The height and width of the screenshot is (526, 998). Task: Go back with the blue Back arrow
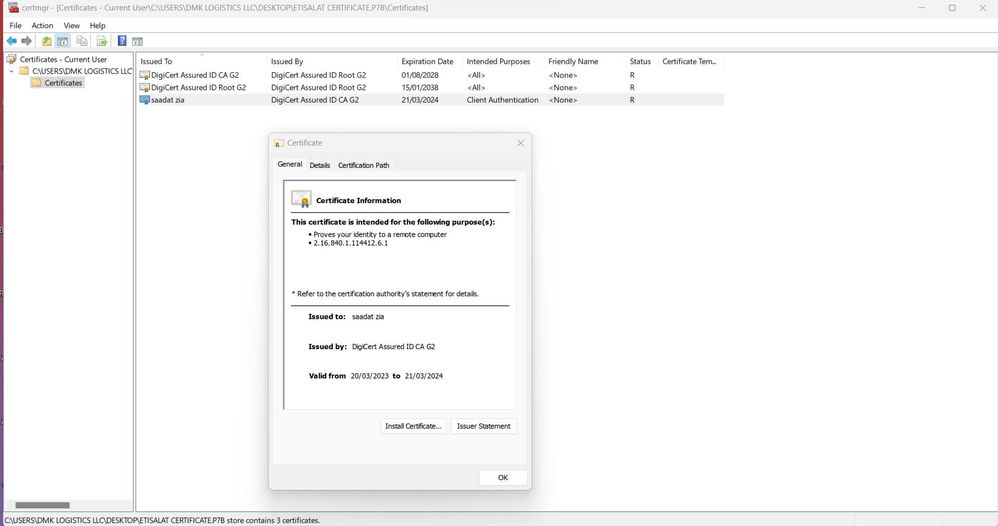(11, 41)
